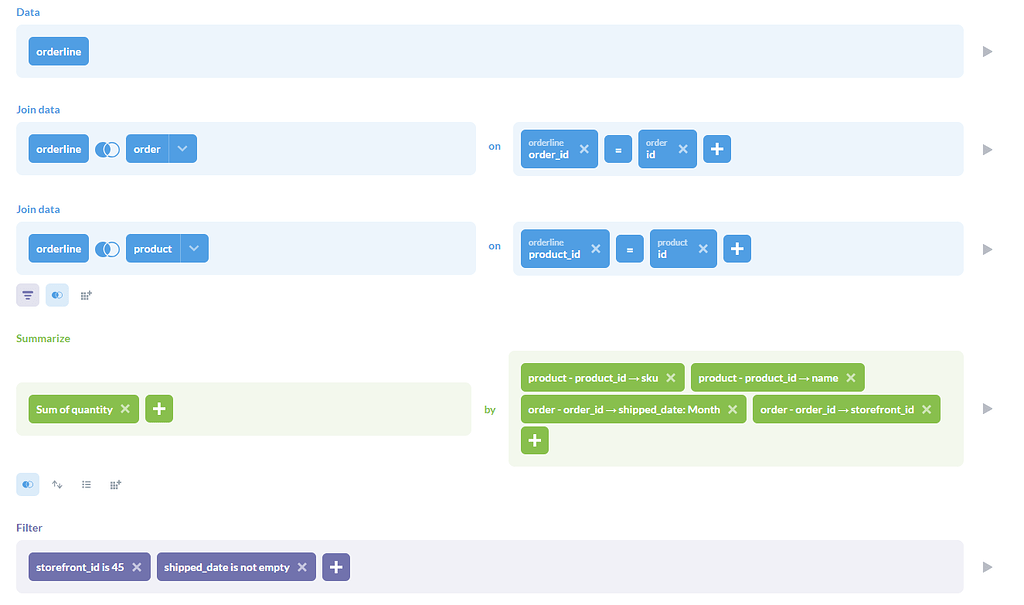The height and width of the screenshot is (605, 1024).
Task: Click the join data icon below Summarize section
Action: coord(28,485)
